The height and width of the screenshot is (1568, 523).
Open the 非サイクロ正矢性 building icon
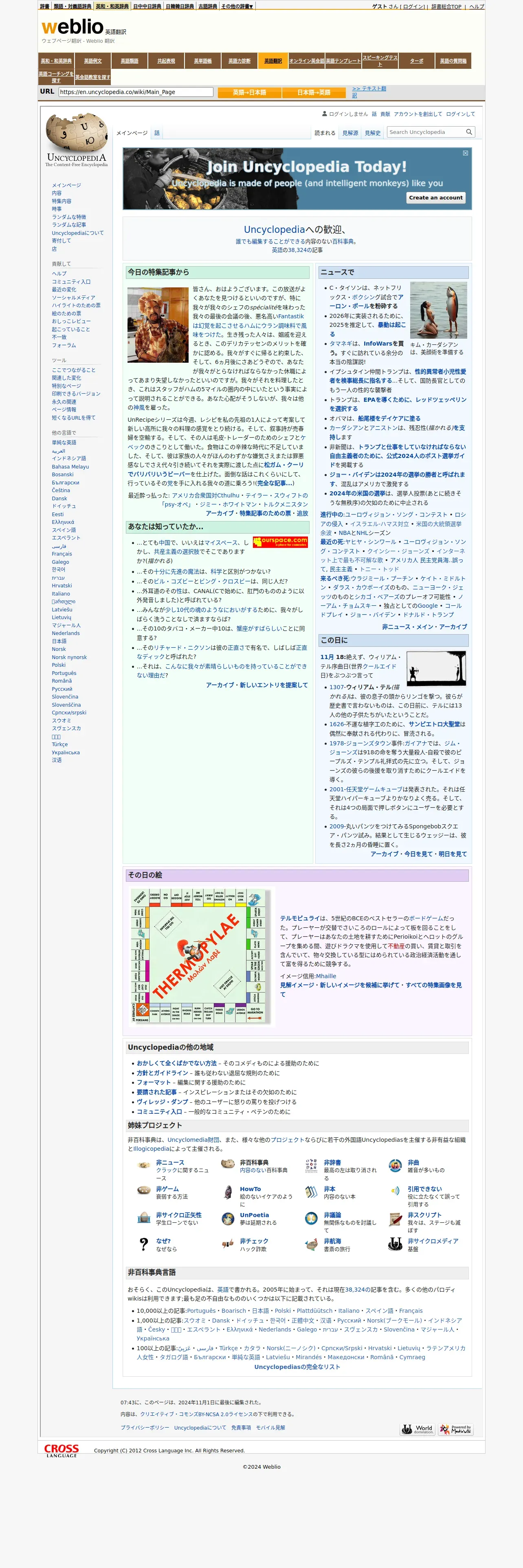144,1218
